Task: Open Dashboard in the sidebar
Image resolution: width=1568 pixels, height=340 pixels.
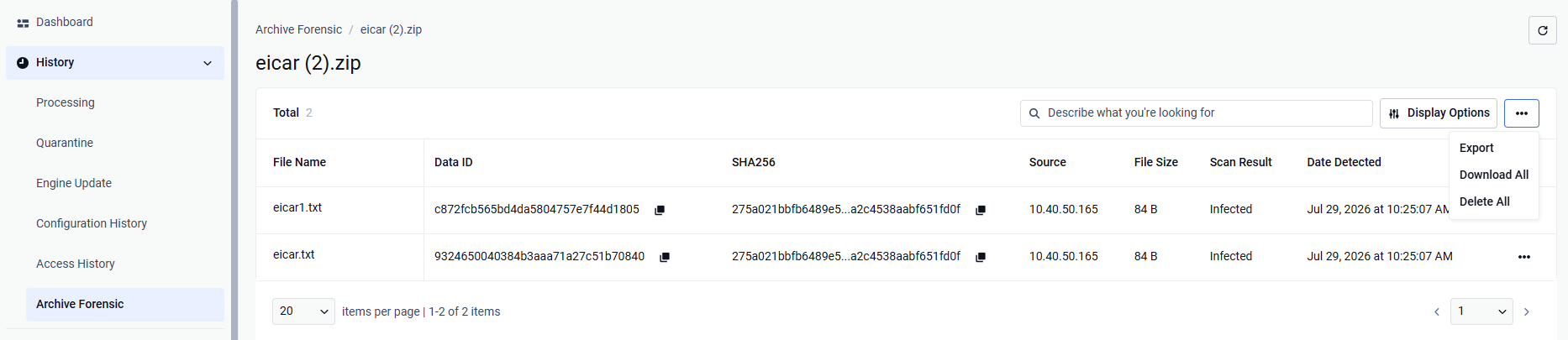Action: point(65,22)
